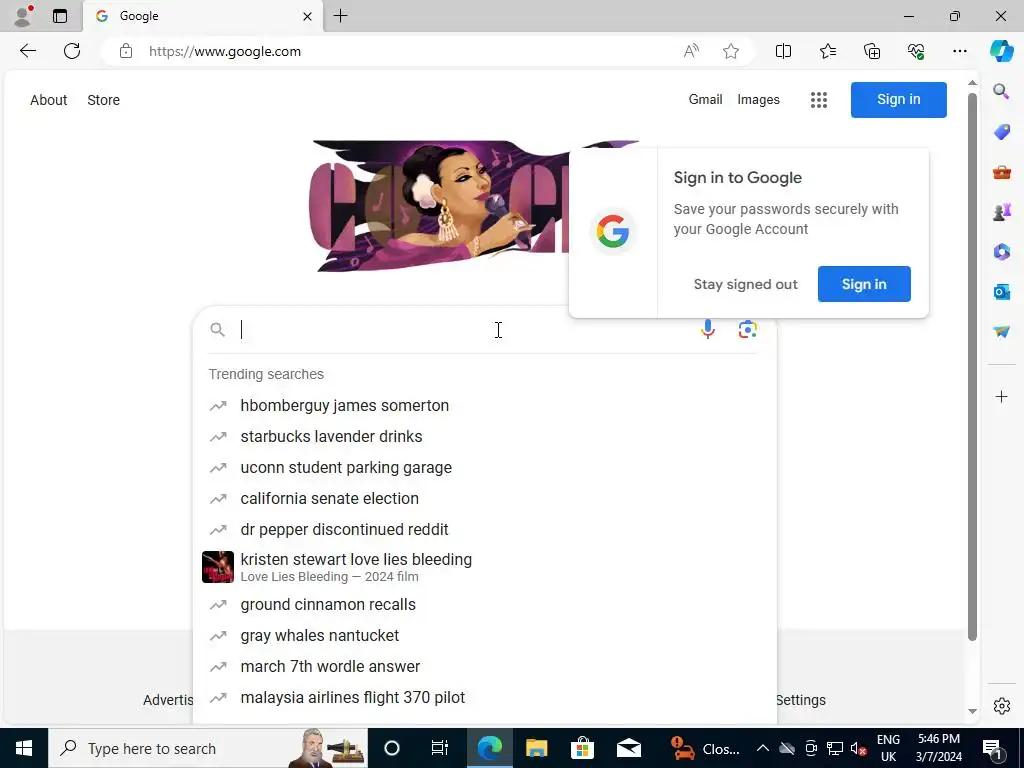Click Sign in within the popup
1024x768 pixels.
pyautogui.click(x=864, y=284)
